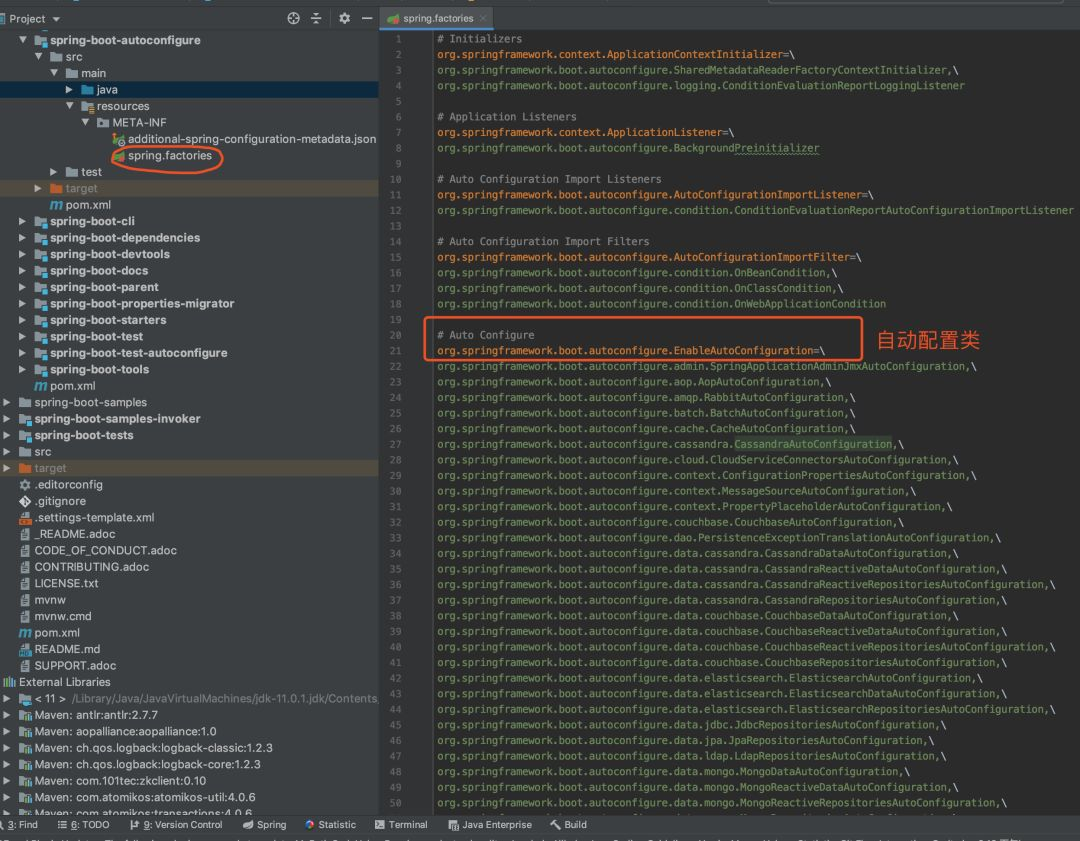
Task: Select the spring-boot-tests module
Action: (x=84, y=435)
